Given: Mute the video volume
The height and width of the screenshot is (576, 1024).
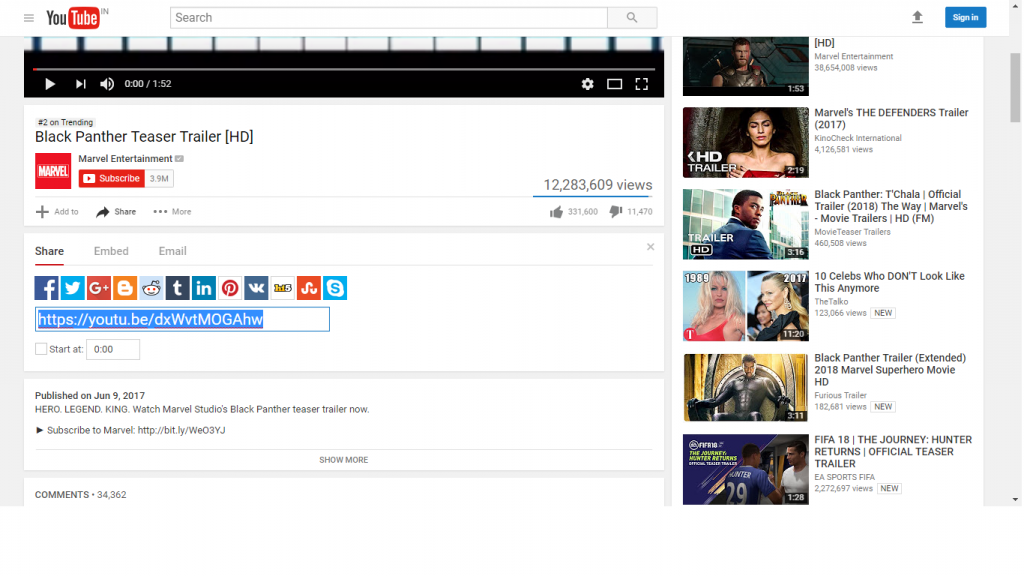Looking at the screenshot, I should click(x=107, y=84).
